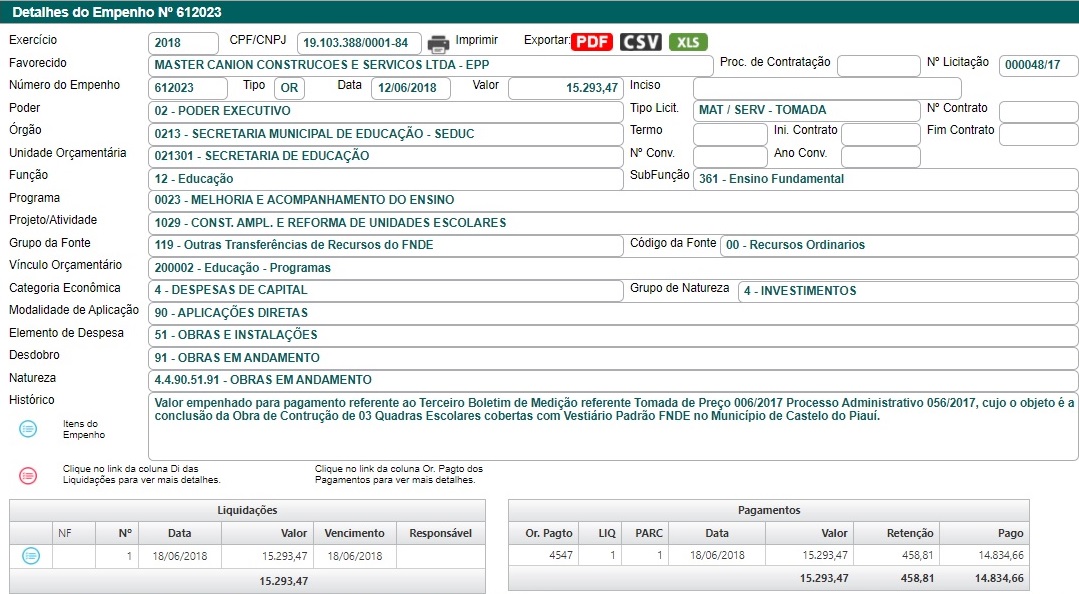Click the Histórico text area
The width and height of the screenshot is (1079, 594).
pos(613,426)
